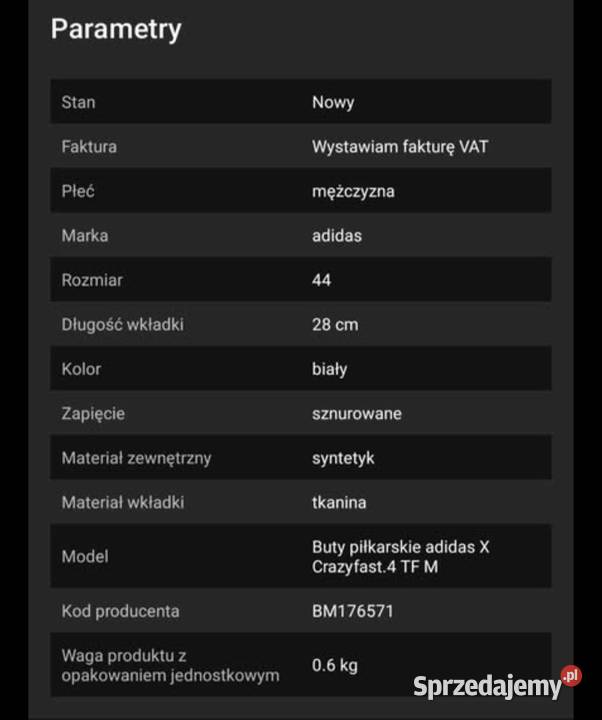
Task: Select the adidas brand value
Action: [337, 236]
